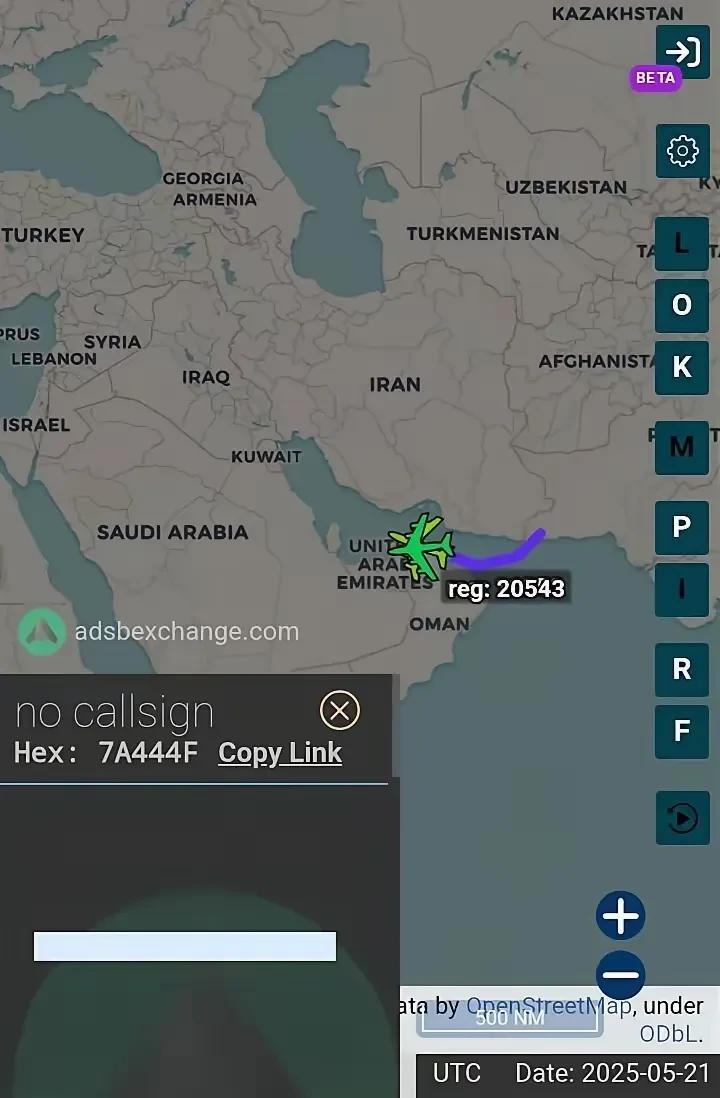Click the adsbexchange.com logo
Screen dimensions: 720x1098
click(x=158, y=632)
